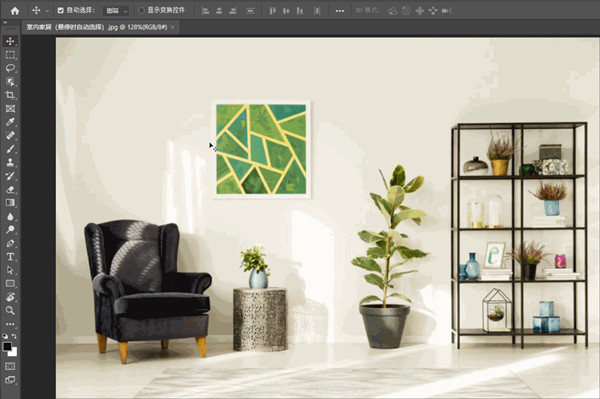Image resolution: width=600 pixels, height=399 pixels.
Task: Align right edges in options bar
Action: tap(233, 11)
